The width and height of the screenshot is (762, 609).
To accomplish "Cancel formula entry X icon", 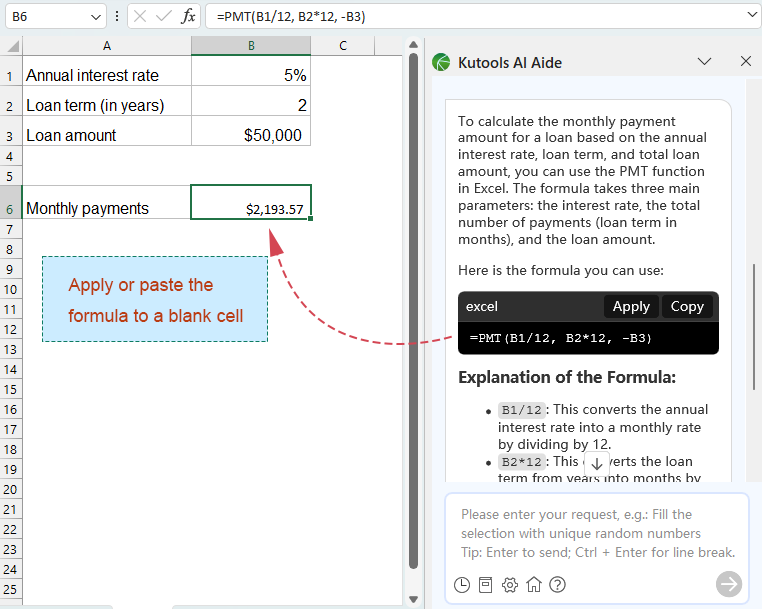I will 140,17.
